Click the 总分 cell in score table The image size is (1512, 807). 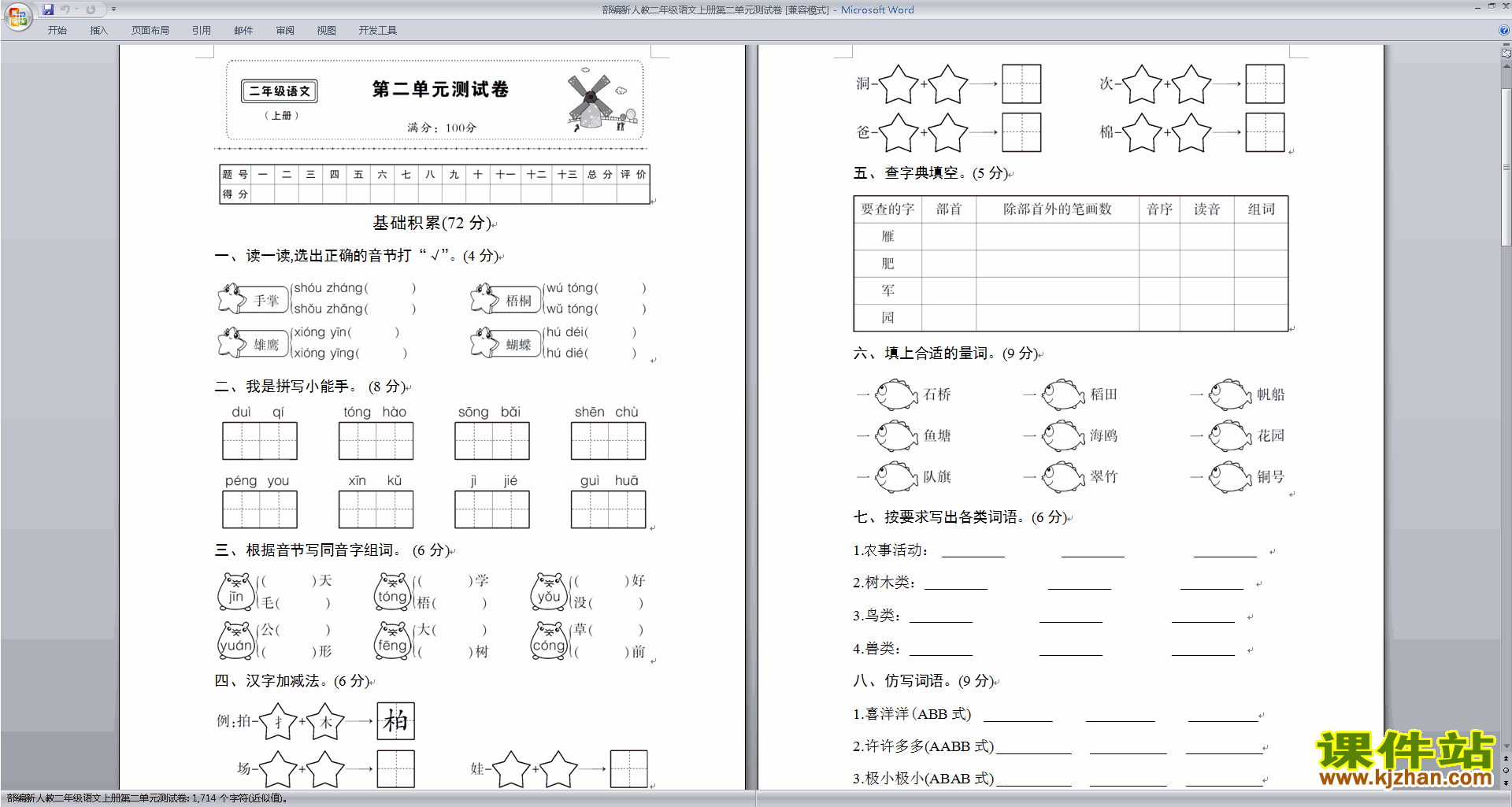[x=599, y=174]
